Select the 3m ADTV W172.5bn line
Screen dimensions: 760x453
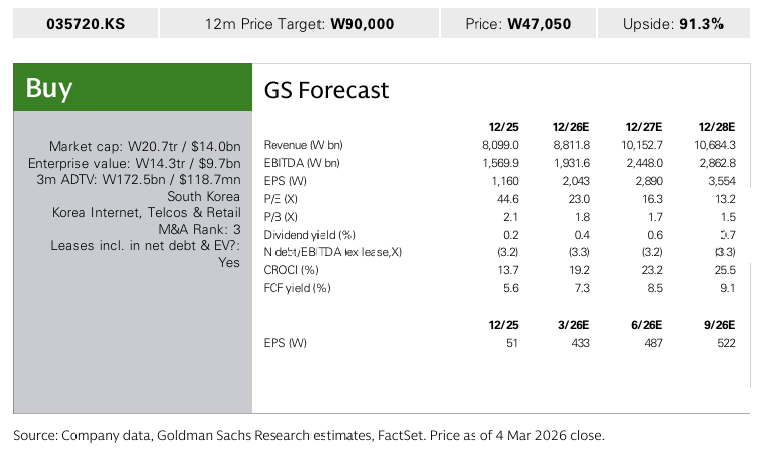click(x=138, y=179)
